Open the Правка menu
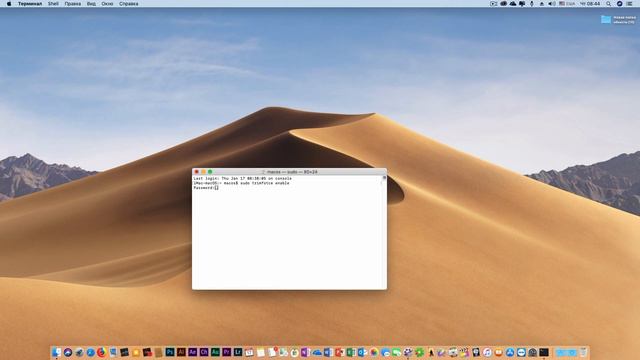This screenshot has height=360, width=640. pos(73,4)
